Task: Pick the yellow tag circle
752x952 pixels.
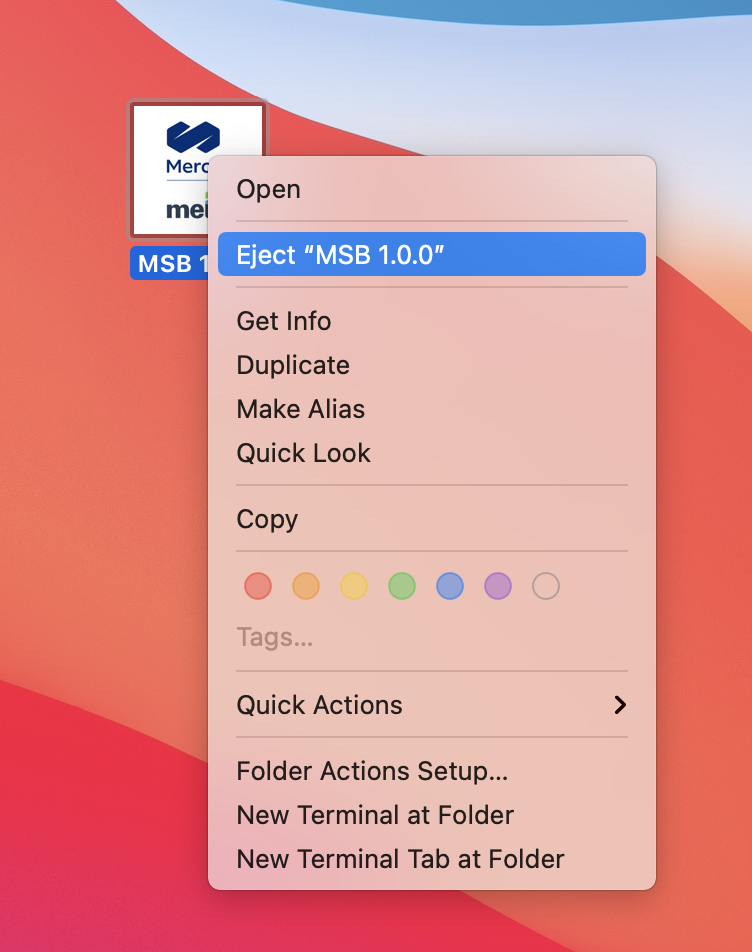Action: [354, 586]
